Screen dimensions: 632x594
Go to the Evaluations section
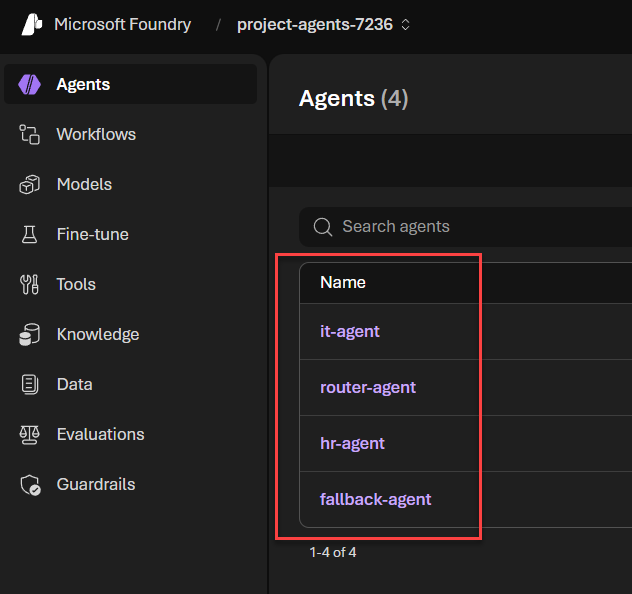point(100,435)
